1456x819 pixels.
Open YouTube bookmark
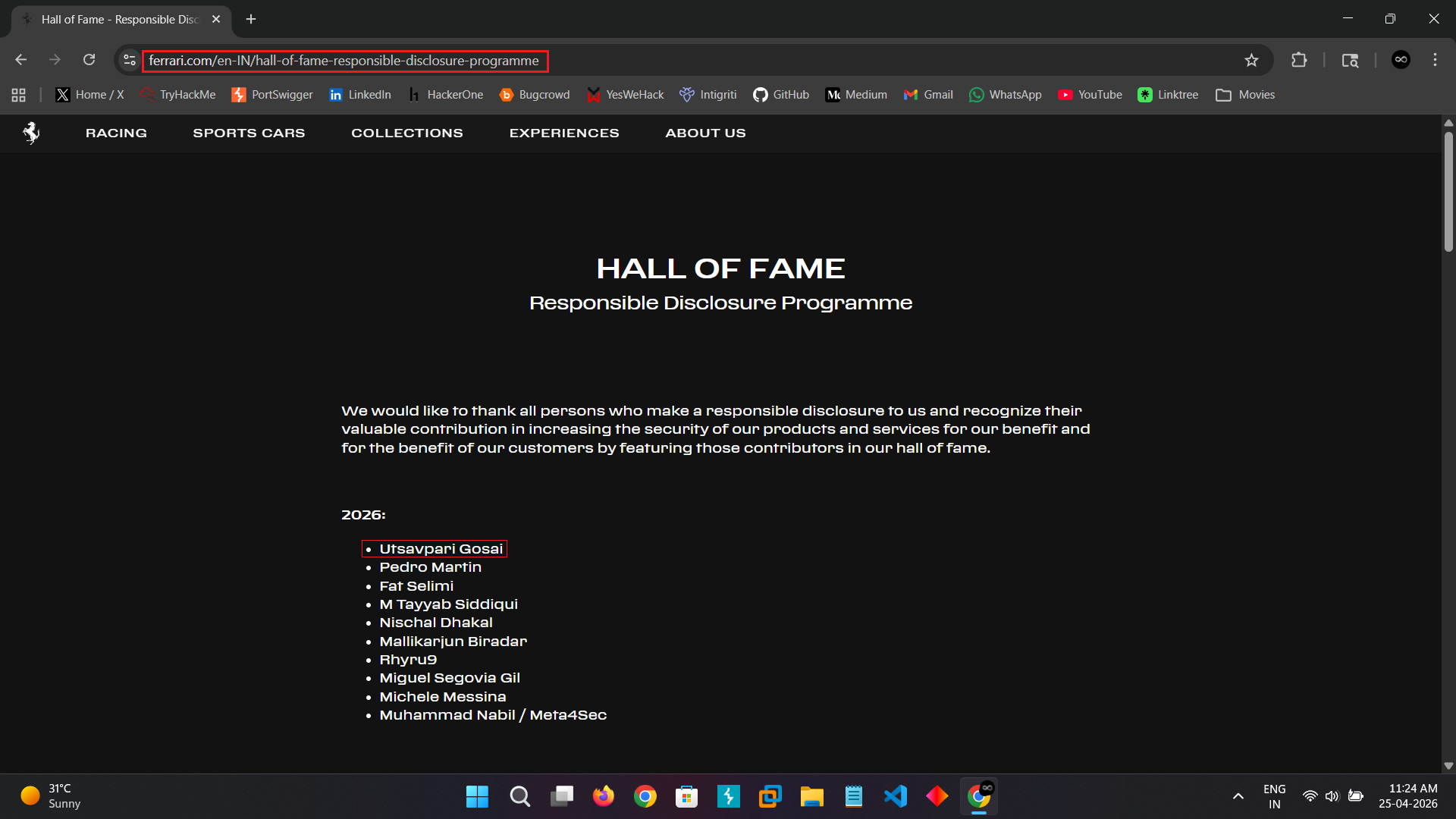click(x=1090, y=95)
